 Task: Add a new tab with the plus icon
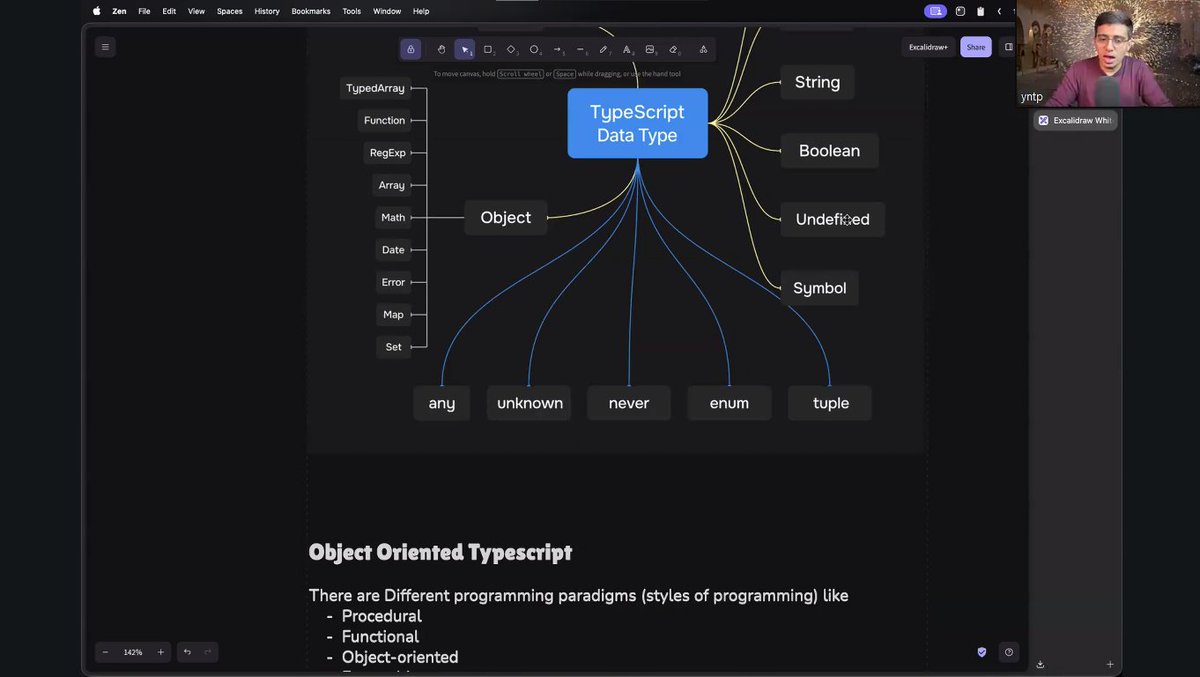pyautogui.click(x=1110, y=664)
